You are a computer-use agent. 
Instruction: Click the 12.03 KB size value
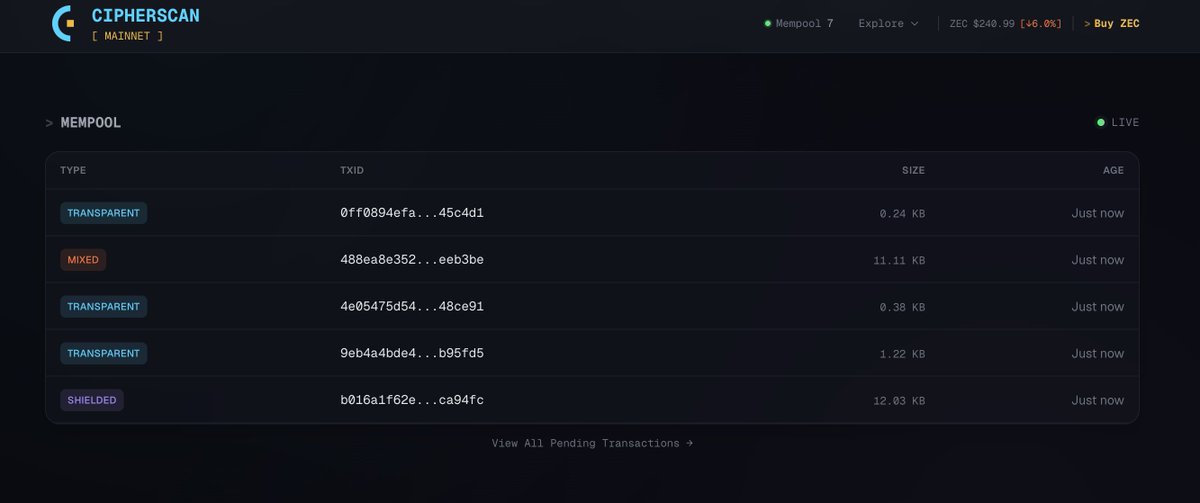899,401
